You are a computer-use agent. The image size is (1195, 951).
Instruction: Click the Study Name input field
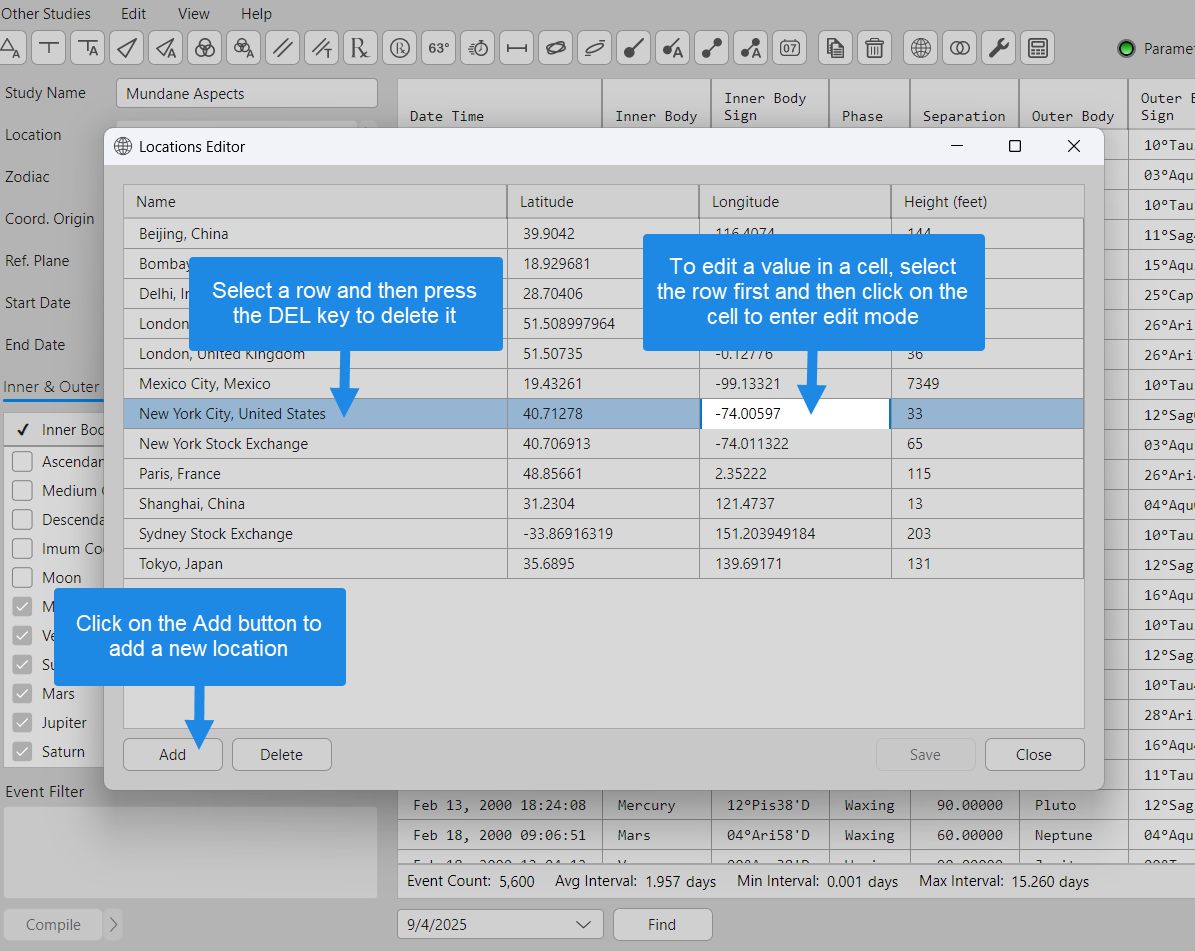click(x=246, y=94)
